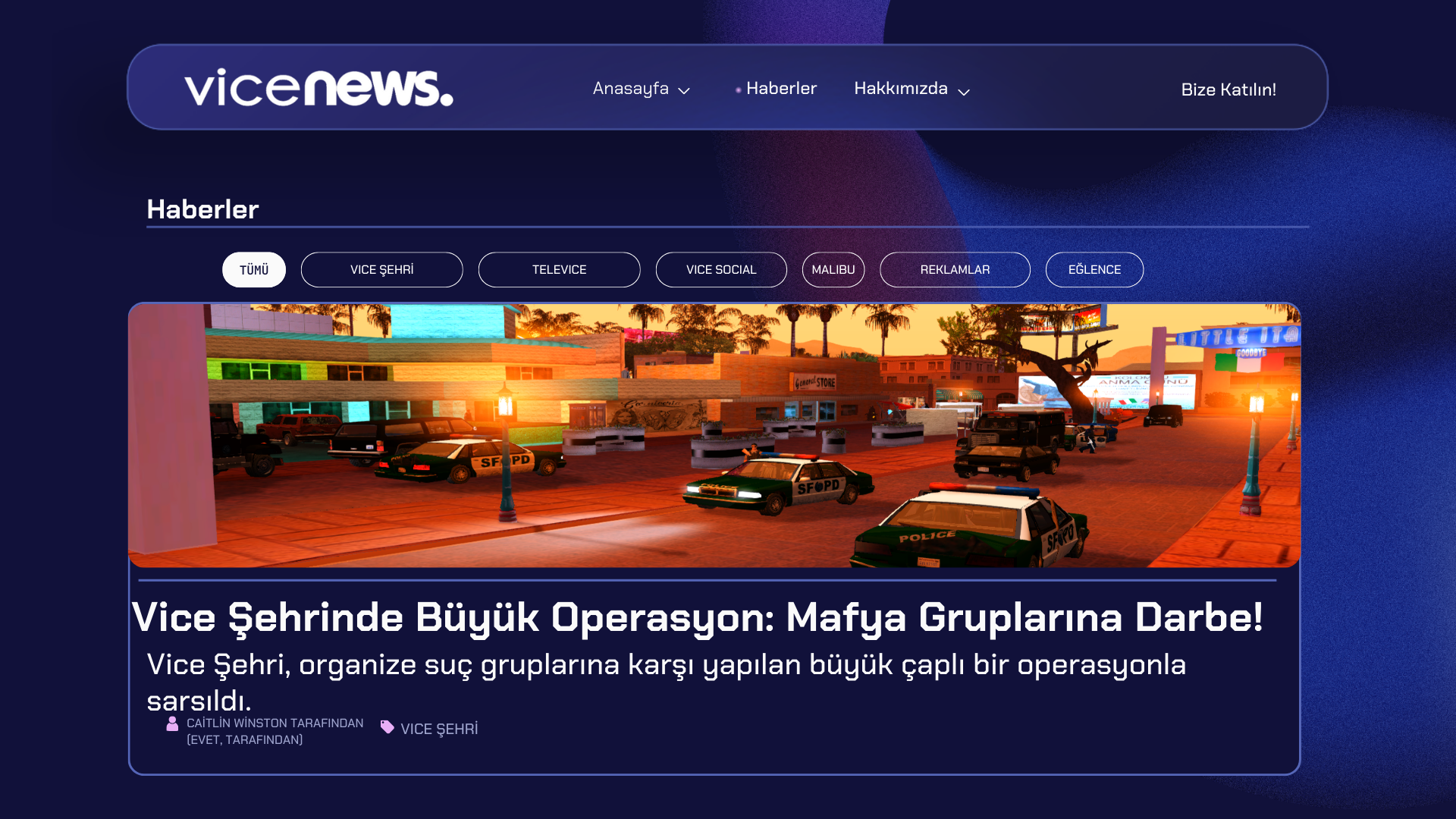Filter news by VICE ŞEHRİ pill
This screenshot has height=819, width=1456.
pos(382,270)
